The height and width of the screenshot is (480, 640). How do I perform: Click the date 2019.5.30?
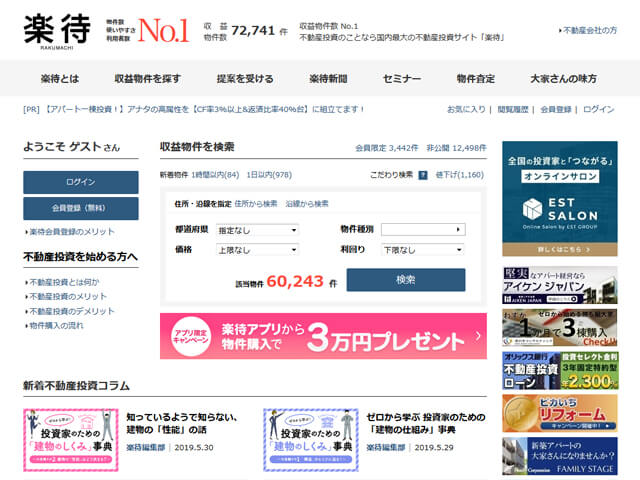tap(194, 447)
